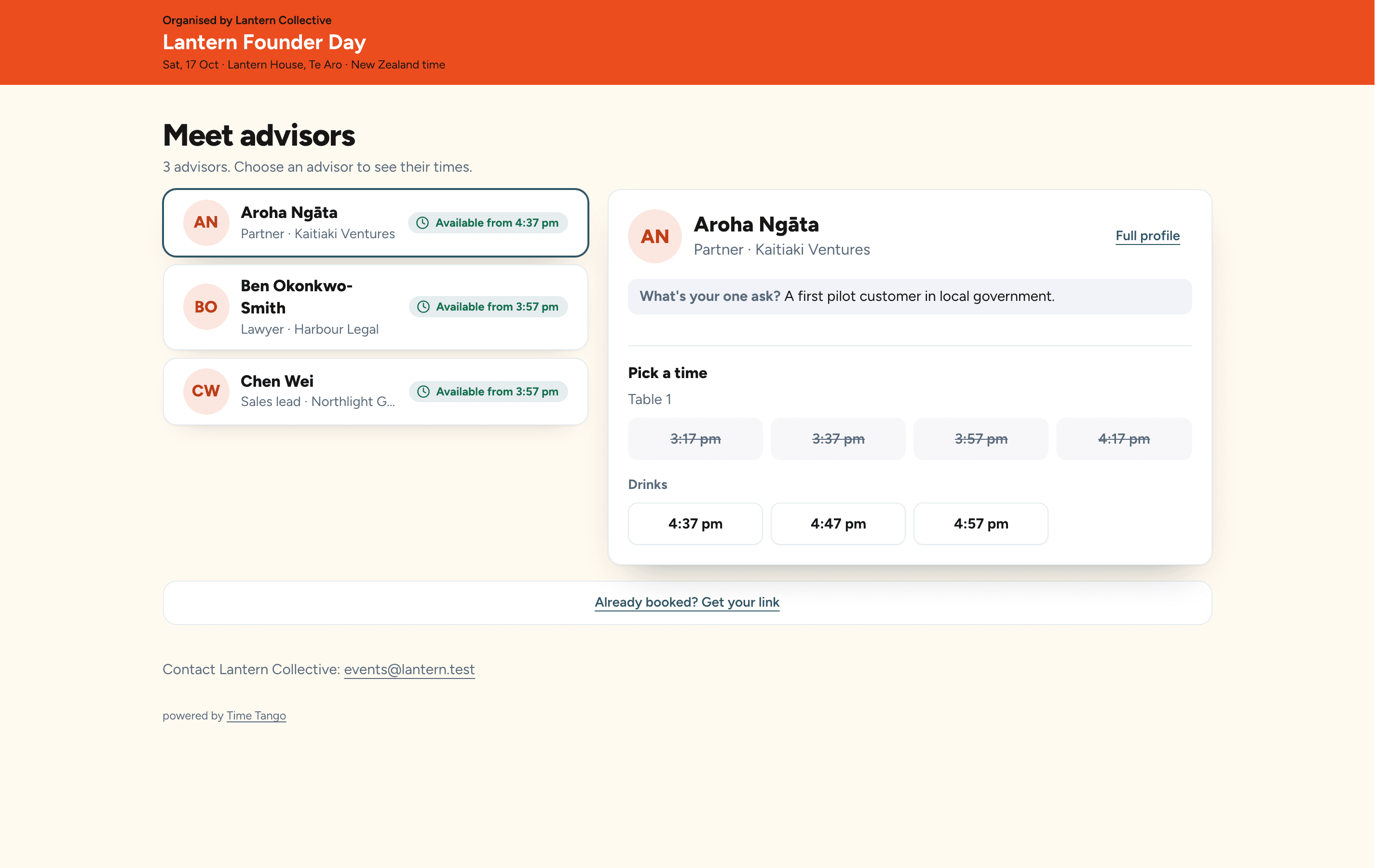Image resolution: width=1389 pixels, height=868 pixels.
Task: Click CW avatar for Chen Wei
Action: click(x=206, y=392)
